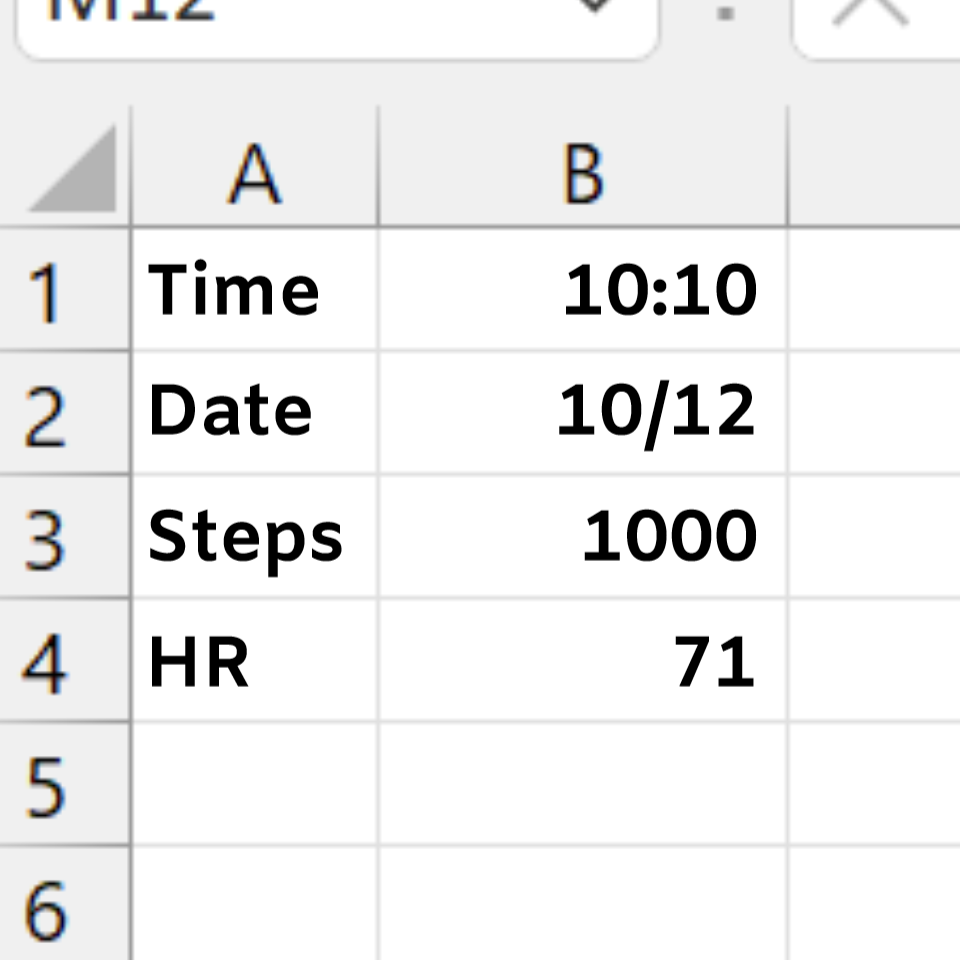Select row 5 header
This screenshot has width=960, height=960.
coord(64,784)
